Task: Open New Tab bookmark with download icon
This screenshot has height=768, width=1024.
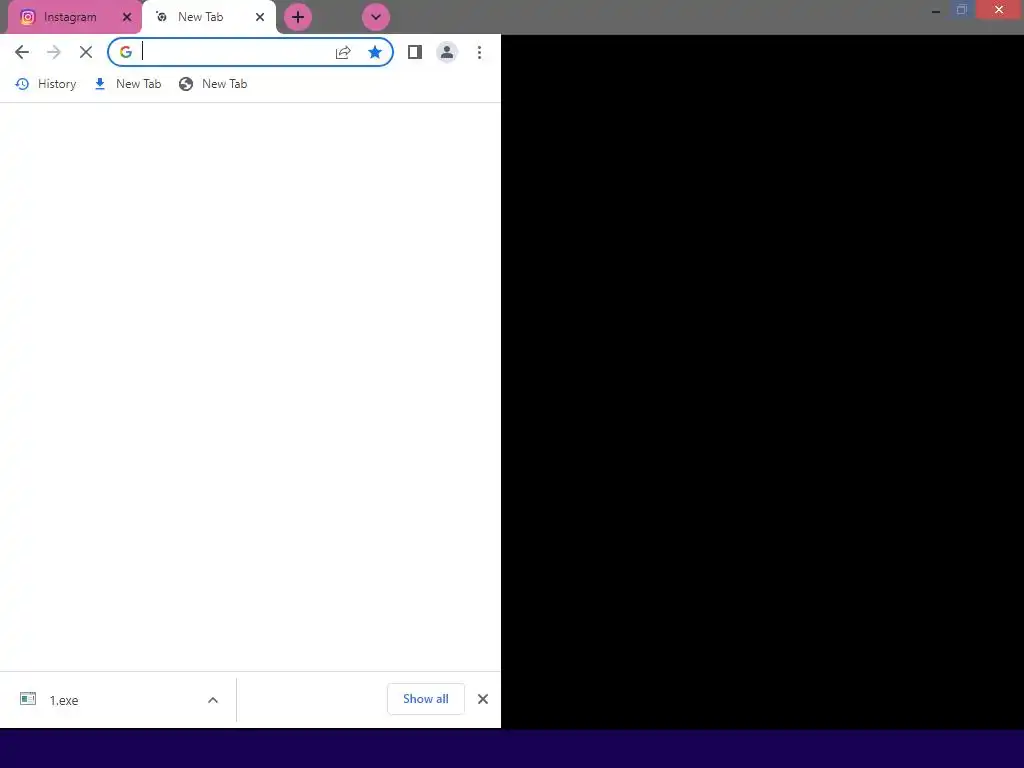Action: pos(128,84)
